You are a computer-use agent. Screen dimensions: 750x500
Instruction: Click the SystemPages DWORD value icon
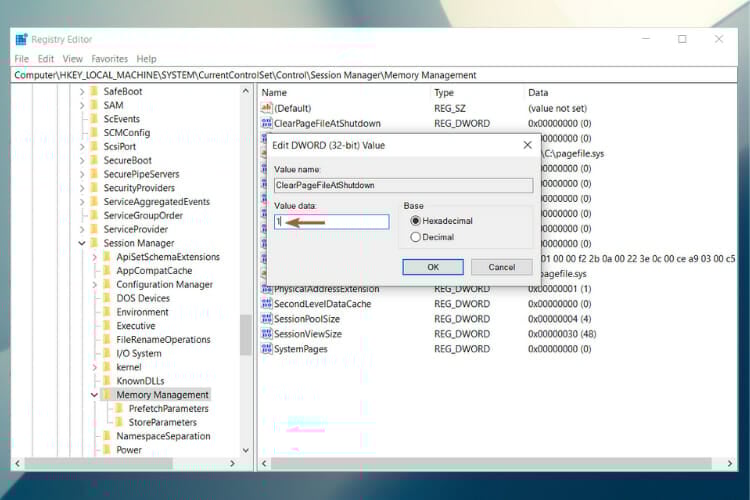pyautogui.click(x=266, y=349)
